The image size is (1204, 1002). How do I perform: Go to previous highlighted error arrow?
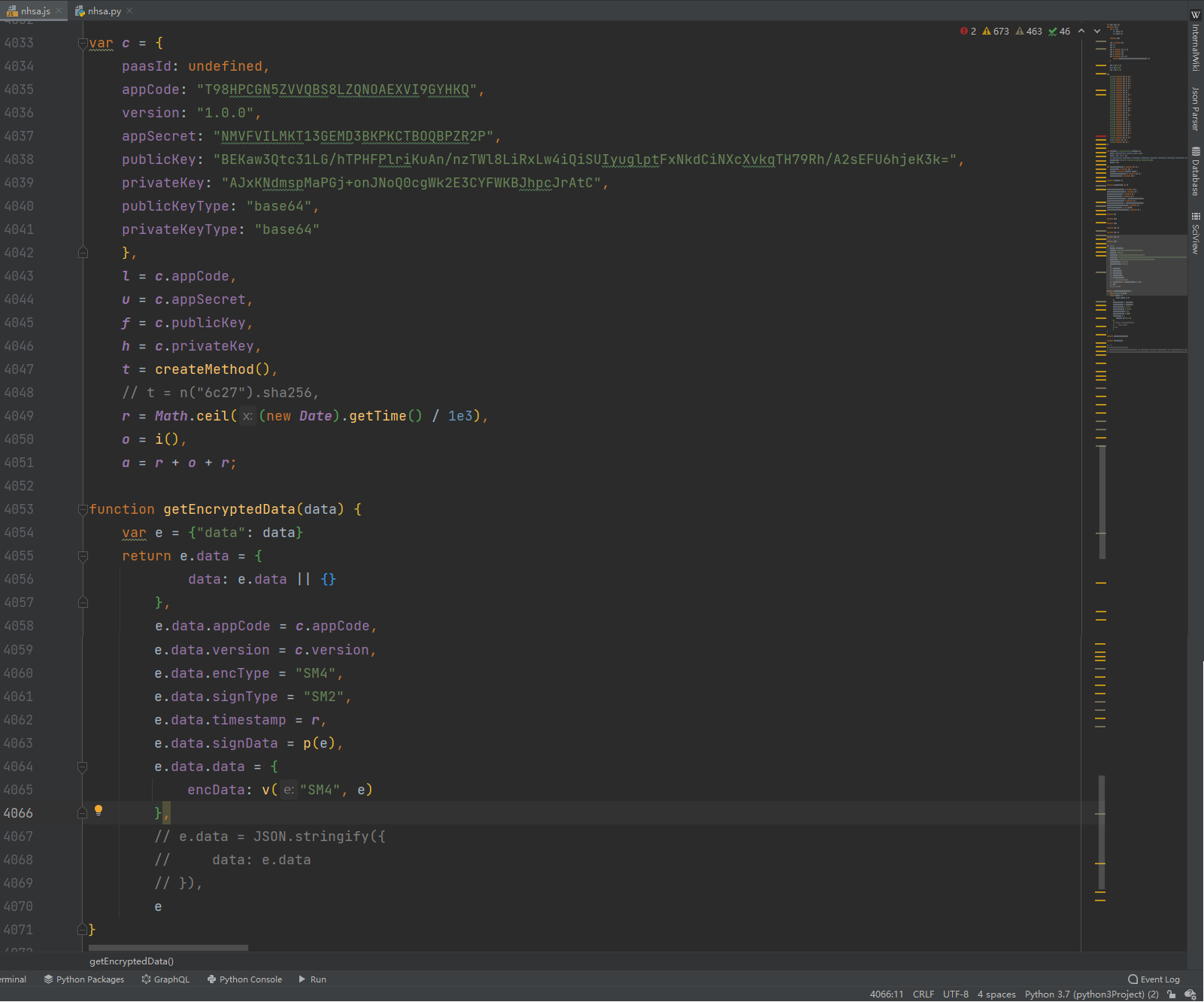pyautogui.click(x=1081, y=31)
